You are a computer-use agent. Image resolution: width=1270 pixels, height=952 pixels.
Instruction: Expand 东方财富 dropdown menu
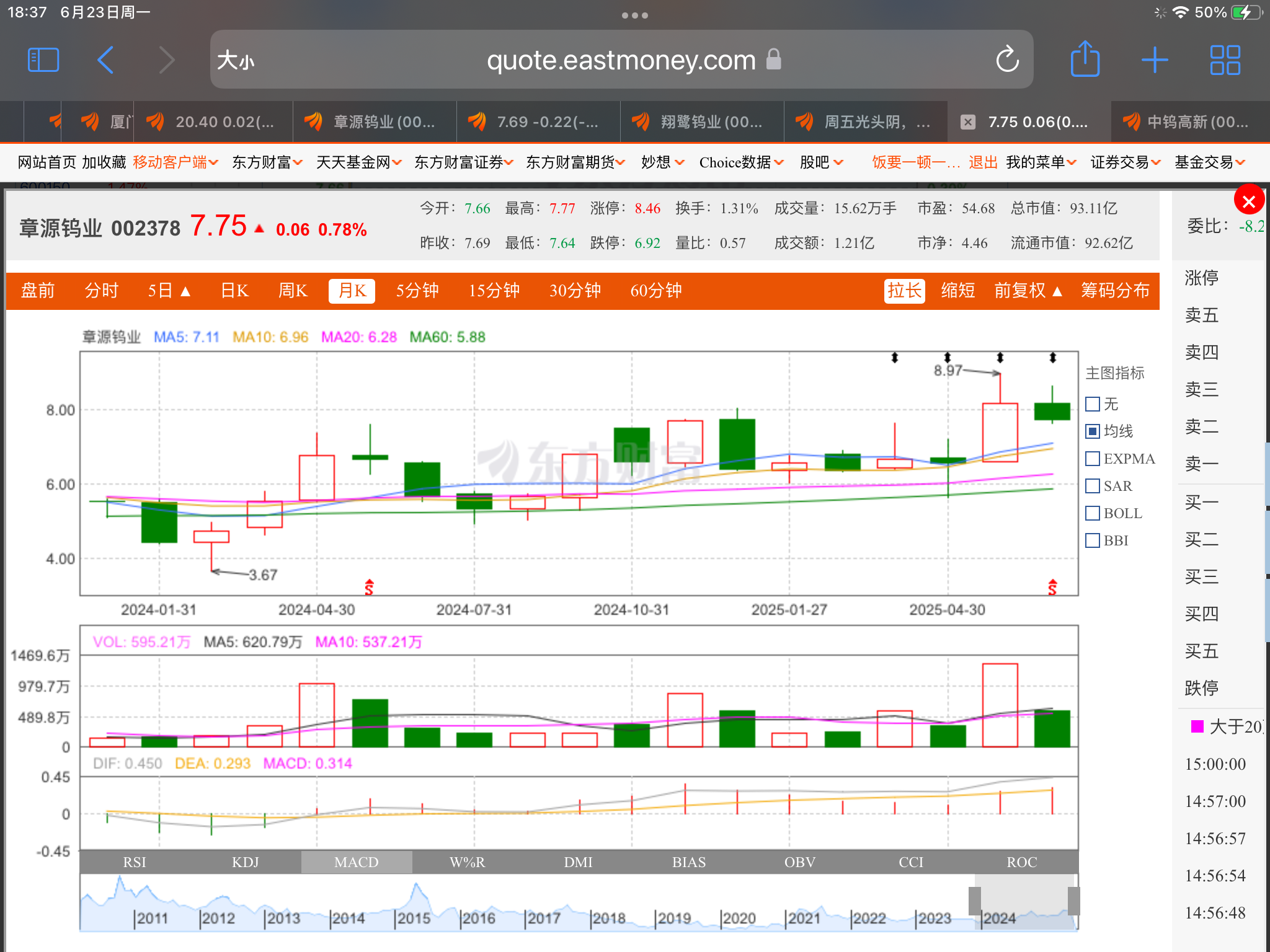267,162
